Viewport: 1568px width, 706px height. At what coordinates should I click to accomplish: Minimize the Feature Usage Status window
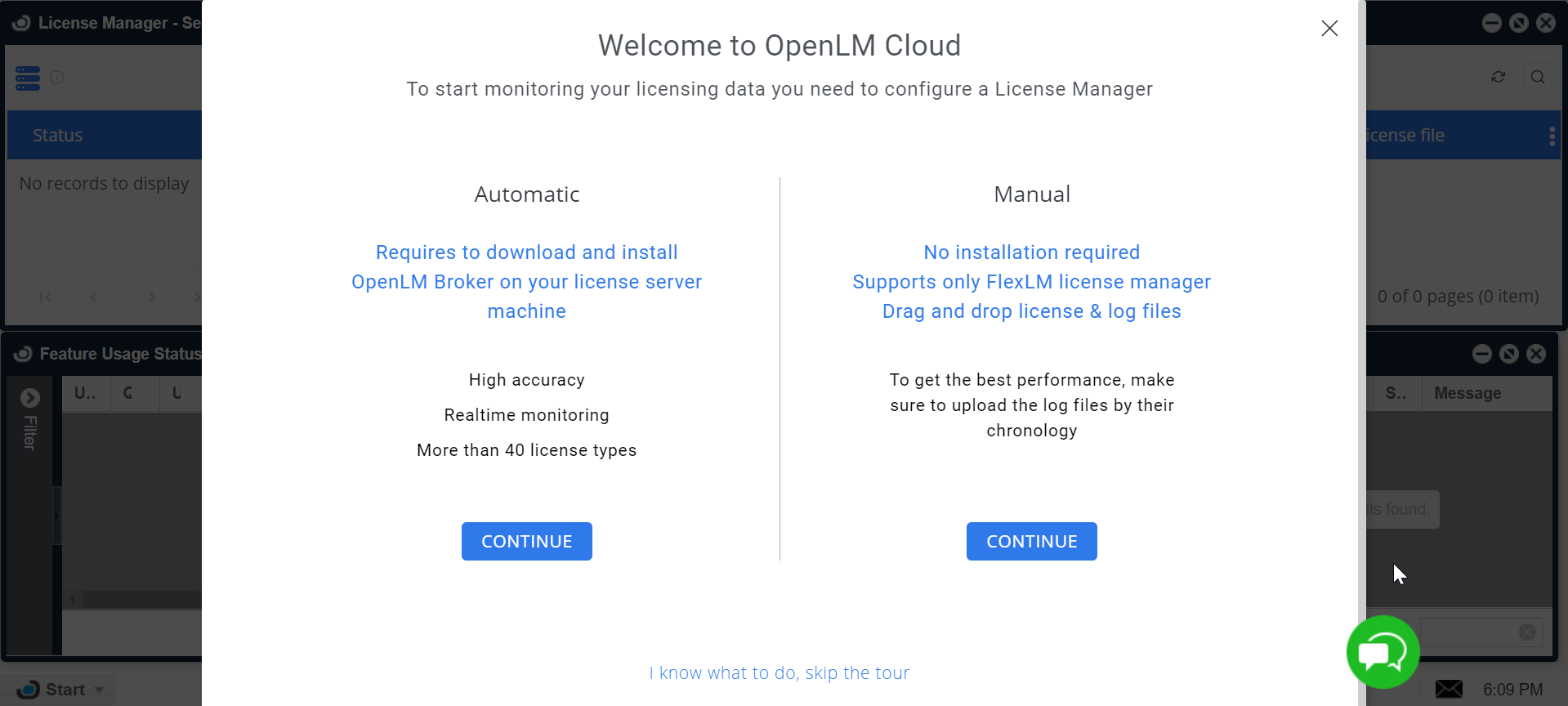[x=1481, y=354]
